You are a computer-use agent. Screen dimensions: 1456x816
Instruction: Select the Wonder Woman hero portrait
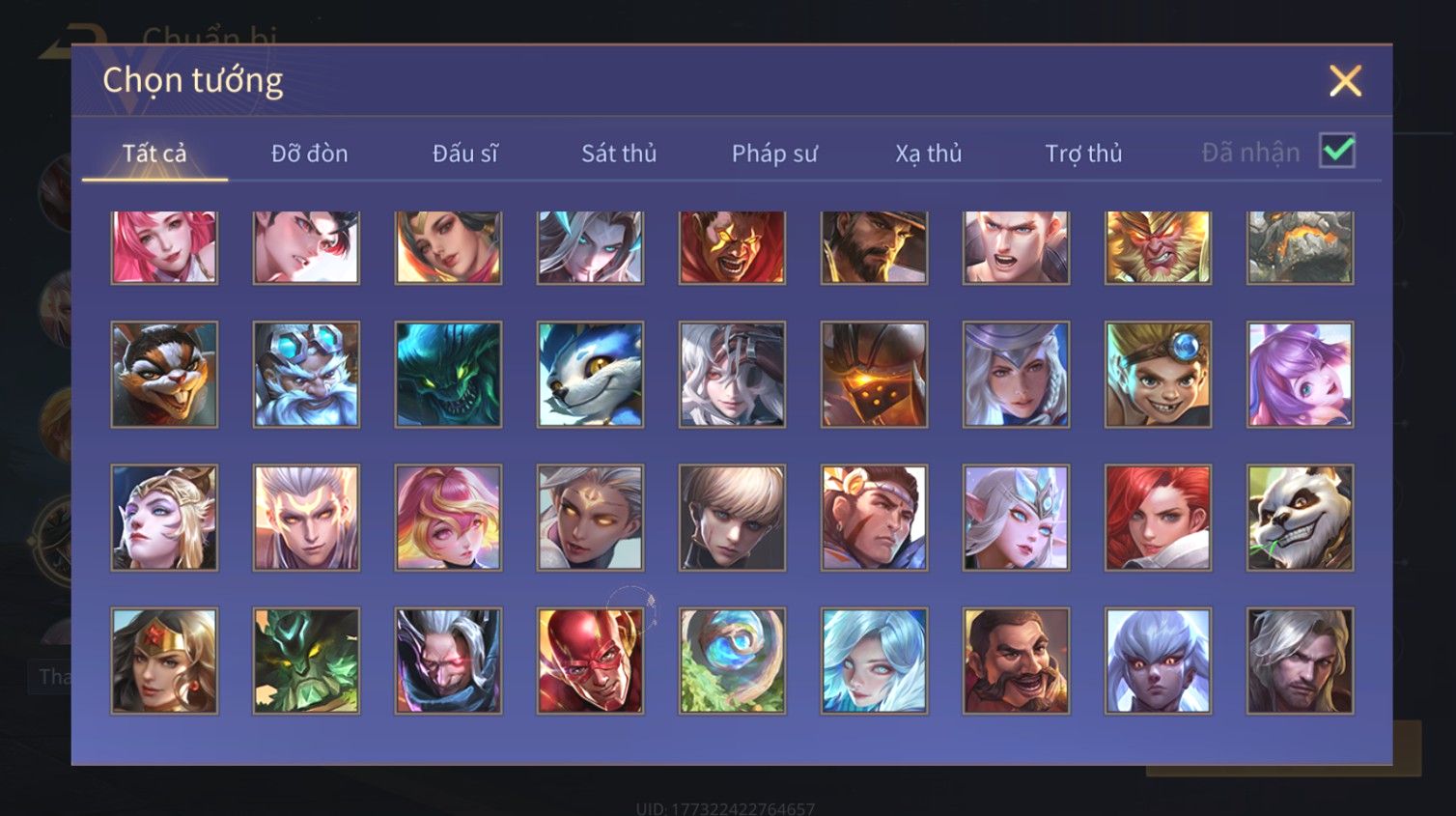[164, 661]
